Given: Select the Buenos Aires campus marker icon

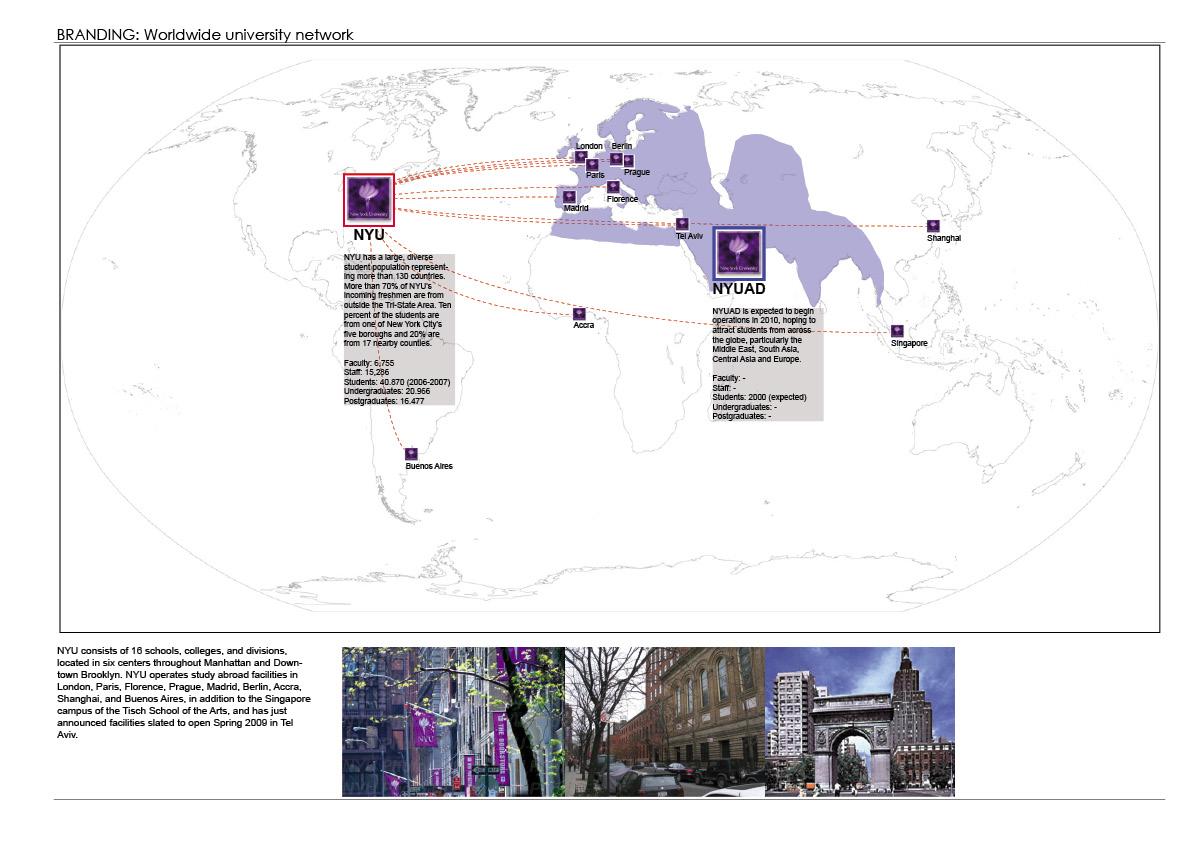Looking at the screenshot, I should pos(411,454).
